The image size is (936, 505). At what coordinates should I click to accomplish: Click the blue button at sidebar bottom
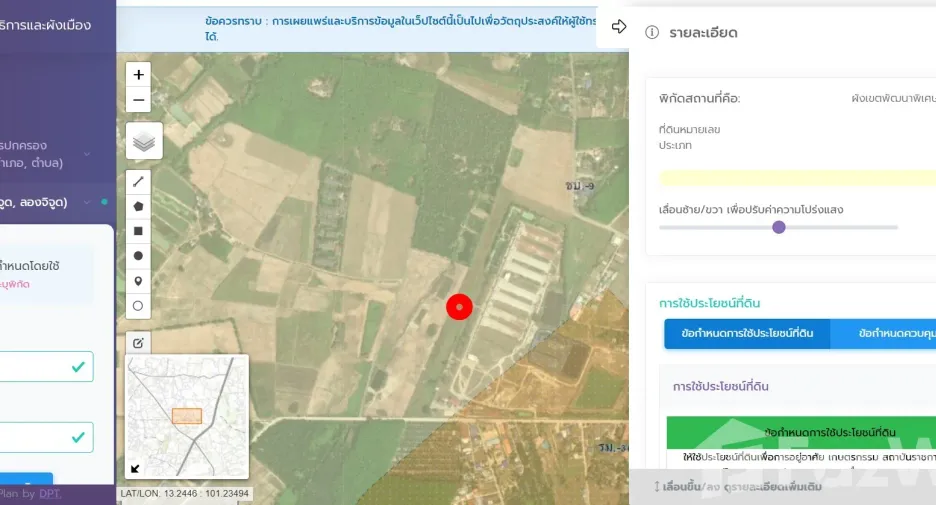tap(26, 479)
